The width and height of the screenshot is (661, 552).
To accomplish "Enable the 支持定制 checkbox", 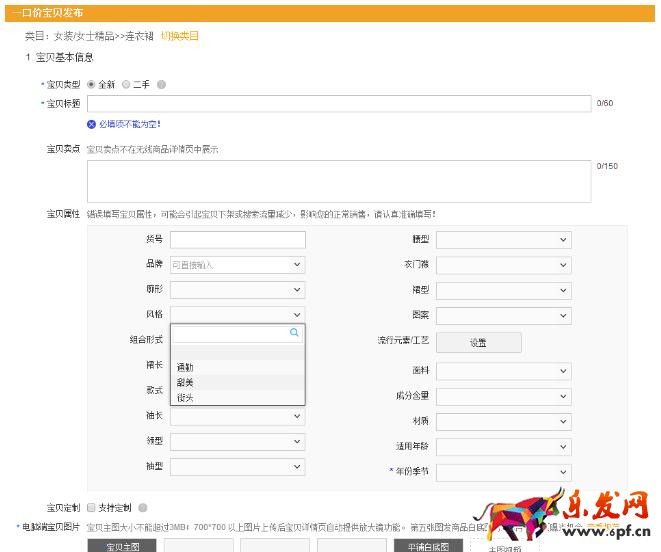I will [91, 508].
